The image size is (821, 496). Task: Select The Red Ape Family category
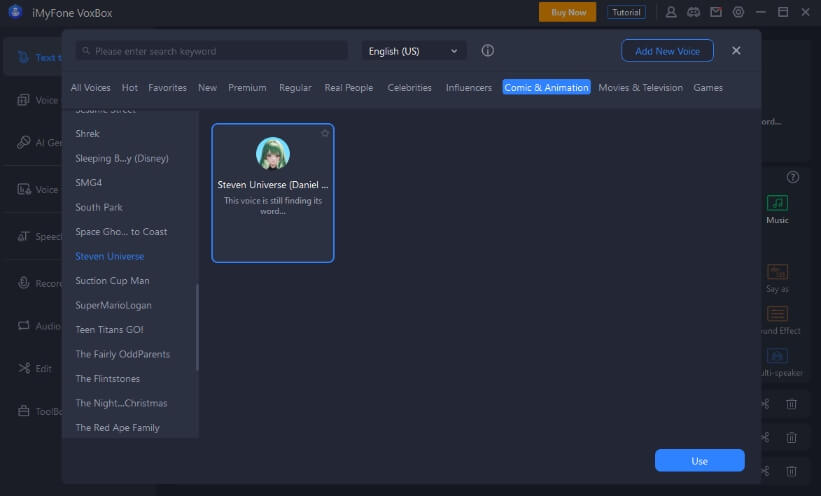[117, 427]
